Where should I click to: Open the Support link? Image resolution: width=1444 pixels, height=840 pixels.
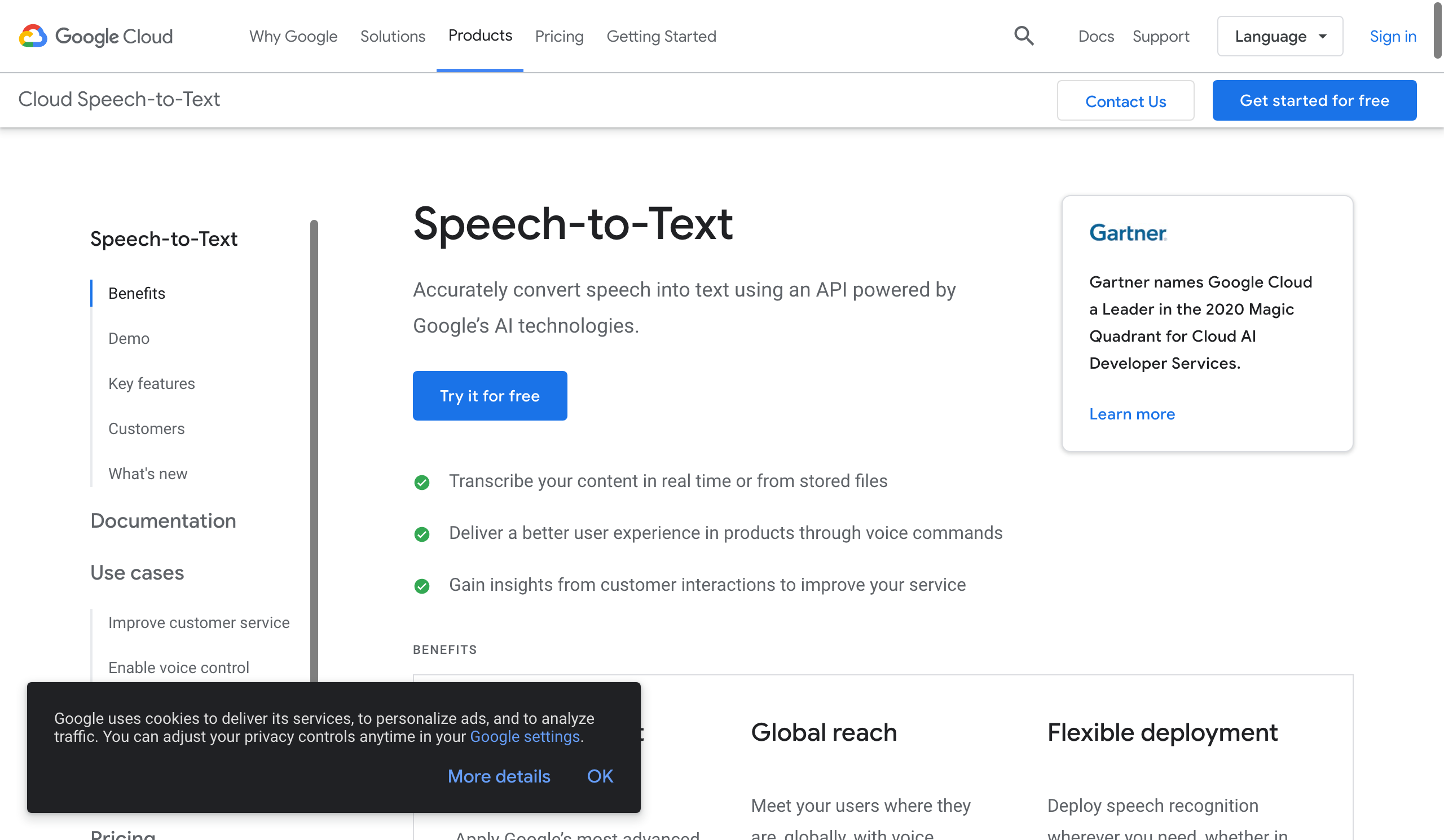(1160, 36)
